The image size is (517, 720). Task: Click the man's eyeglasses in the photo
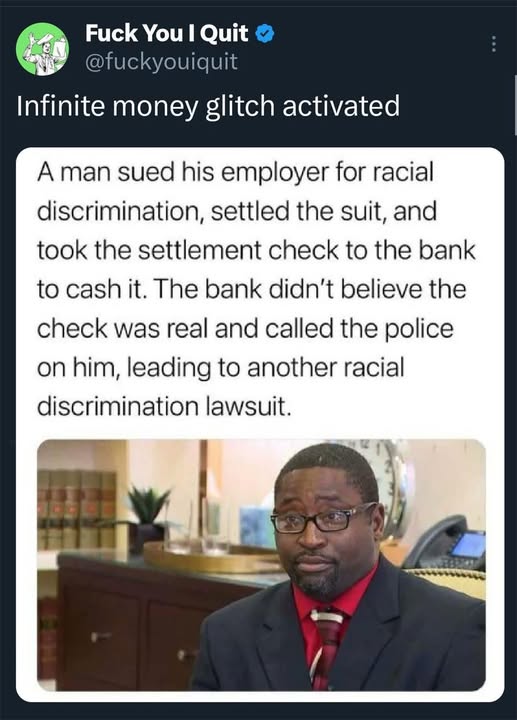point(323,519)
